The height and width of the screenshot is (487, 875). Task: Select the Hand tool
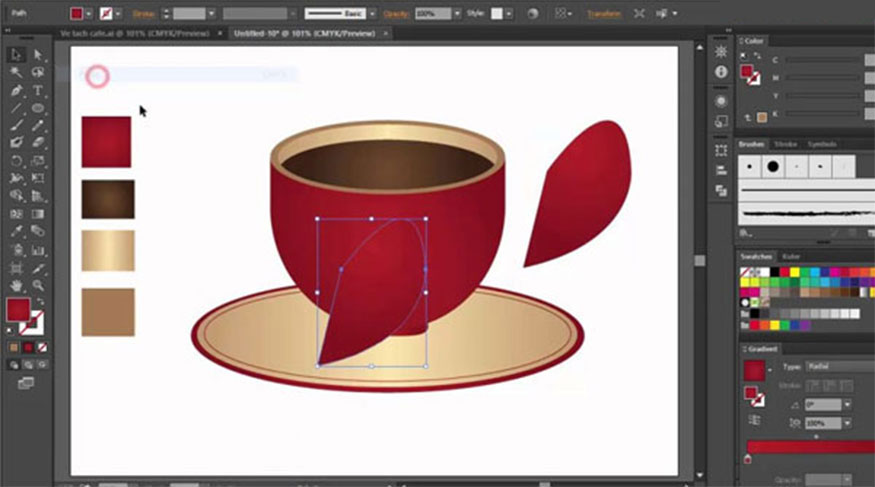tap(17, 285)
